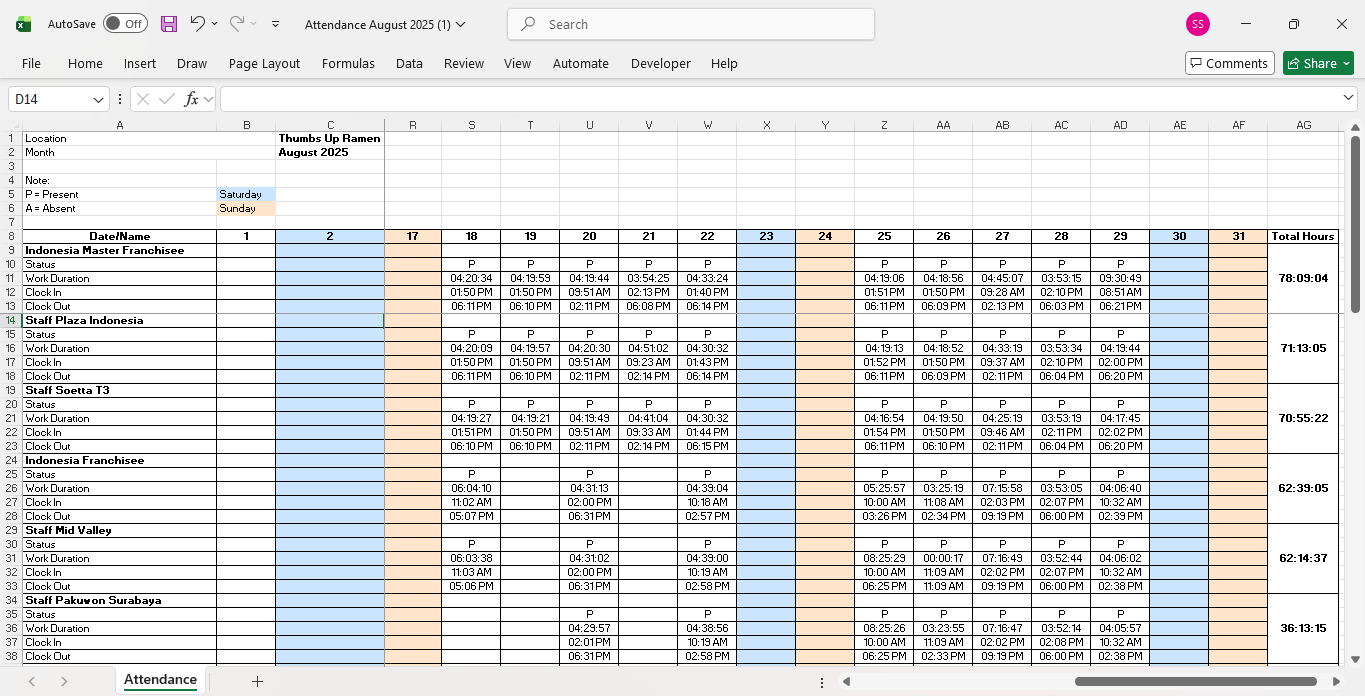Click the Redo arrow icon
Screen dimensions: 1365x696
tap(237, 24)
